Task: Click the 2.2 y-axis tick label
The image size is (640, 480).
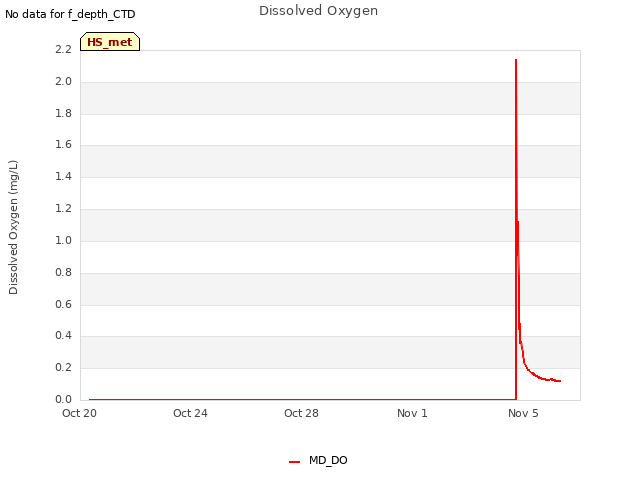Action: click(x=63, y=49)
